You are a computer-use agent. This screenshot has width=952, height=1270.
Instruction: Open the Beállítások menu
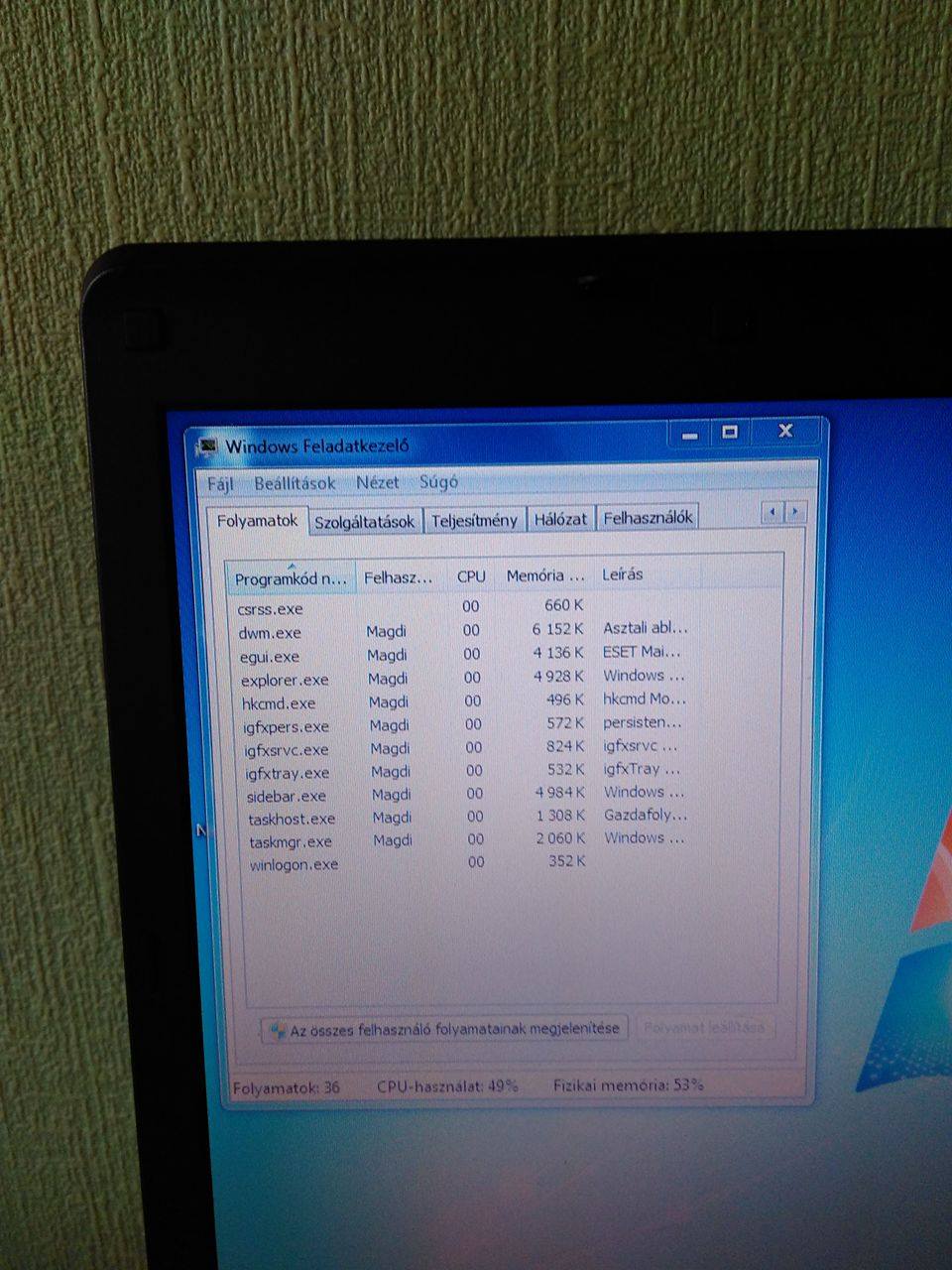295,483
